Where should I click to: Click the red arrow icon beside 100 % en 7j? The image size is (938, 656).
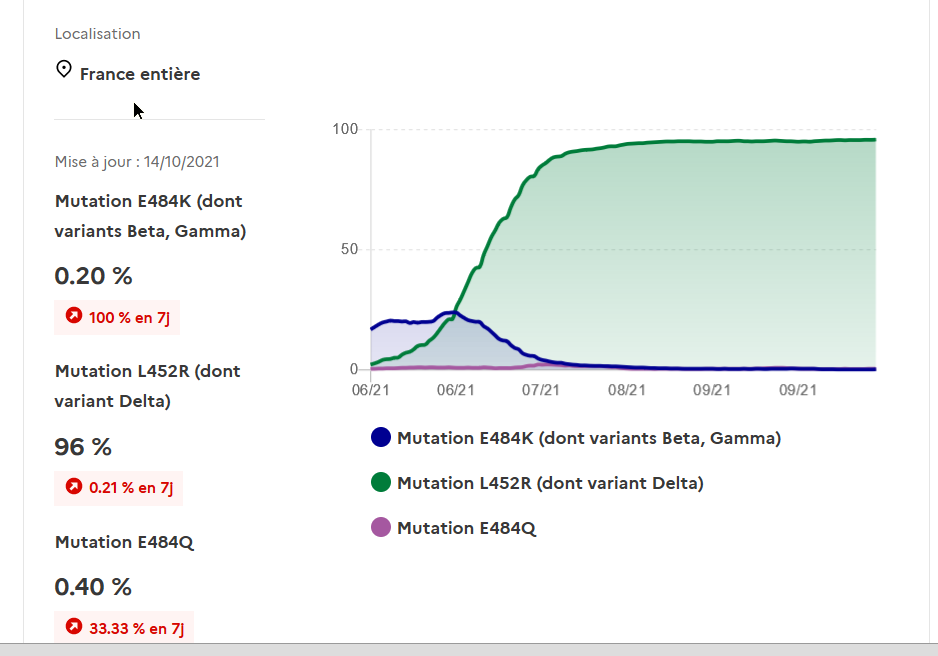(73, 317)
